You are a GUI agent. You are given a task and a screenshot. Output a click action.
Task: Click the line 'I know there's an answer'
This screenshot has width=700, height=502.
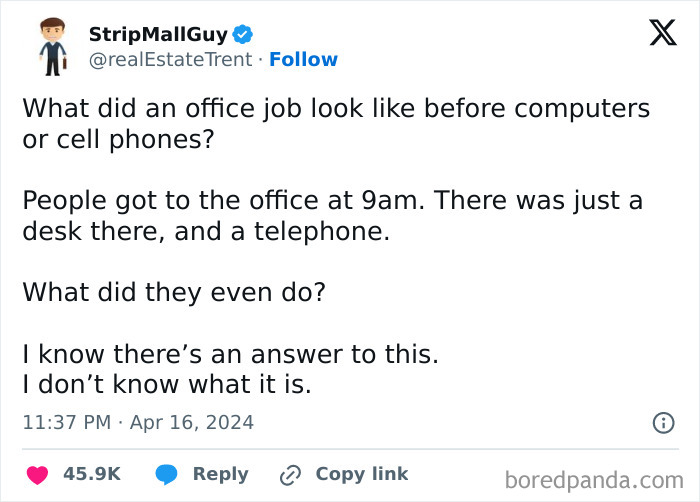(230, 355)
